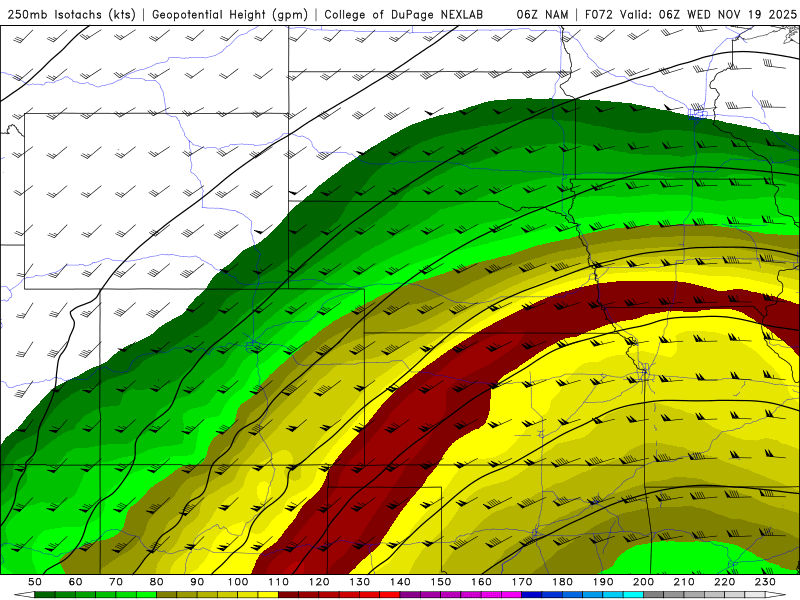Viewport: 800px width, 600px height.
Task: Click the bright magenta swatch just left of 170
Action: (511, 595)
